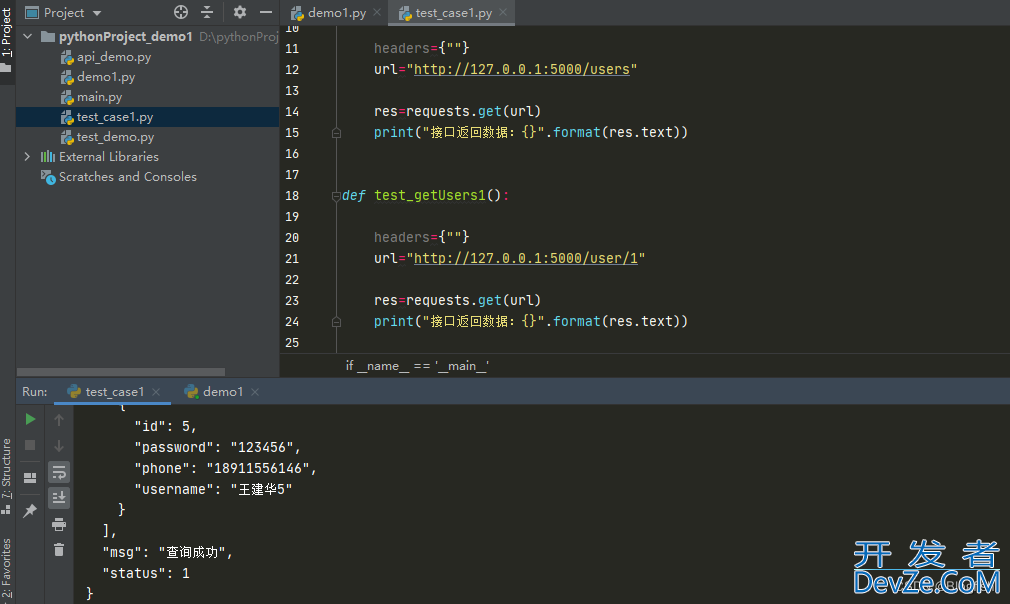The width and height of the screenshot is (1010, 604).
Task: Click the "password": "123456" console line
Action: click(x=218, y=447)
